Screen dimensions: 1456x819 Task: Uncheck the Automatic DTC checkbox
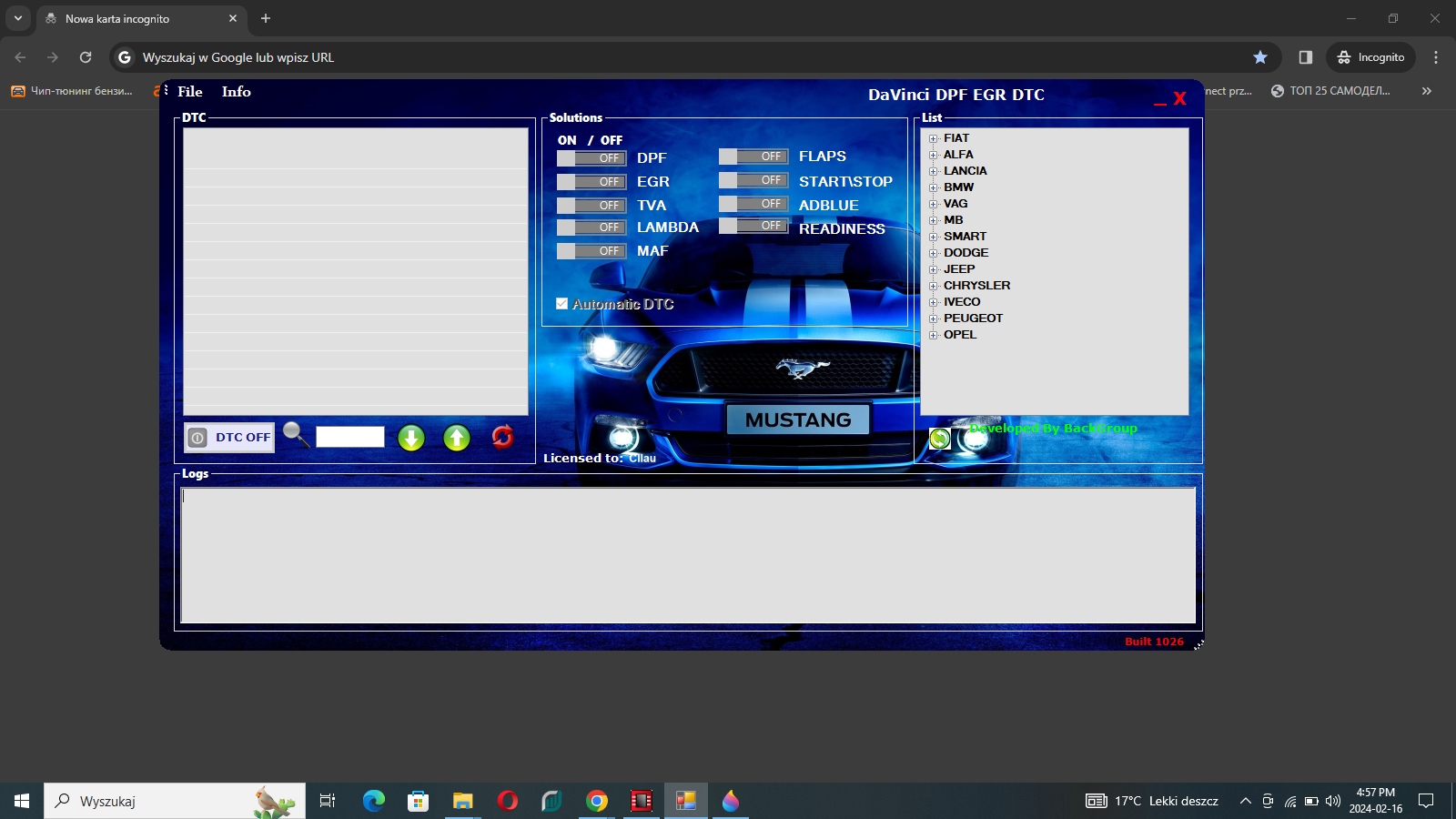point(562,304)
